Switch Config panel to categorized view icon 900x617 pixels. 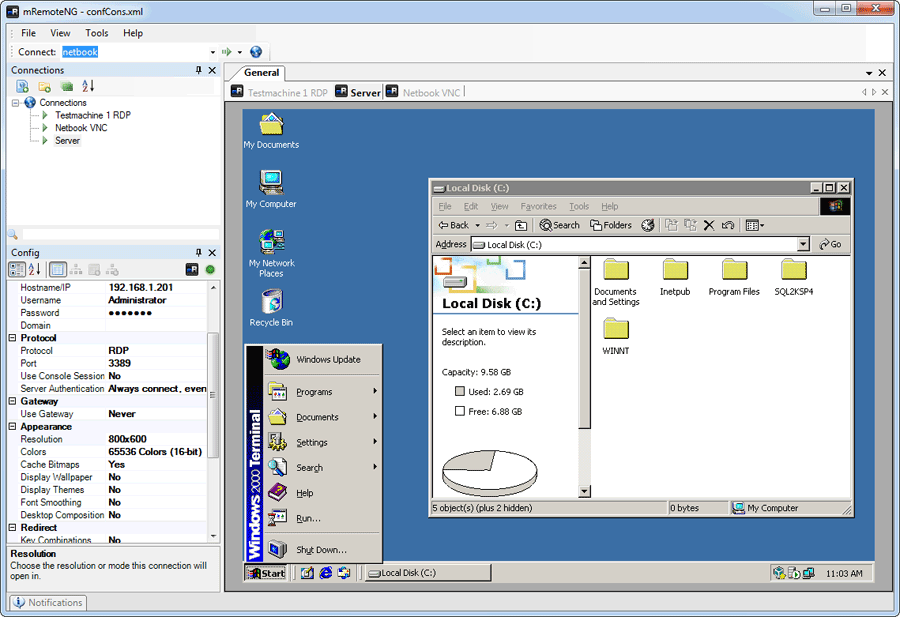[16, 268]
